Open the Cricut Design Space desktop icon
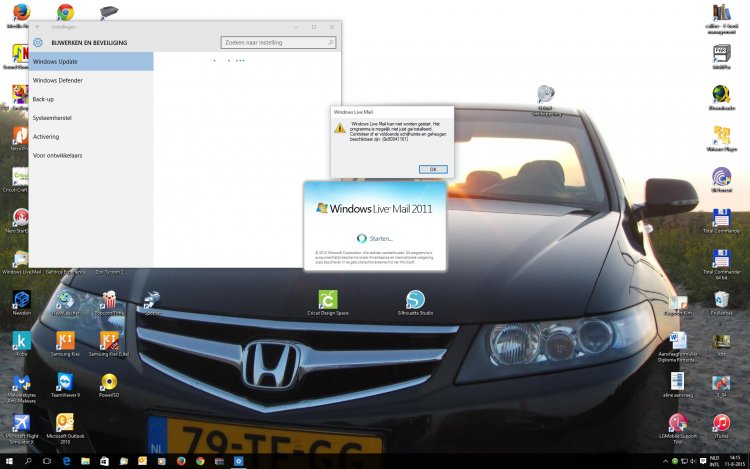Screen dimensions: 750x469 tap(327, 300)
